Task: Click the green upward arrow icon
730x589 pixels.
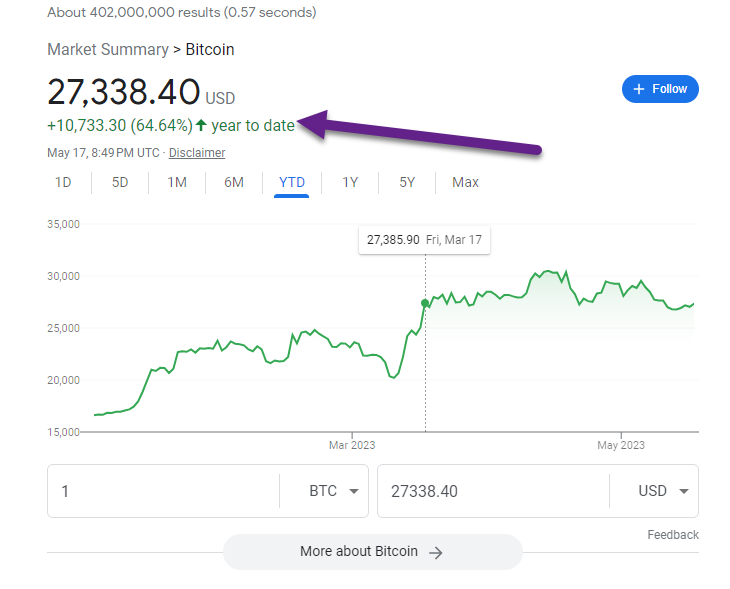Action: click(201, 125)
